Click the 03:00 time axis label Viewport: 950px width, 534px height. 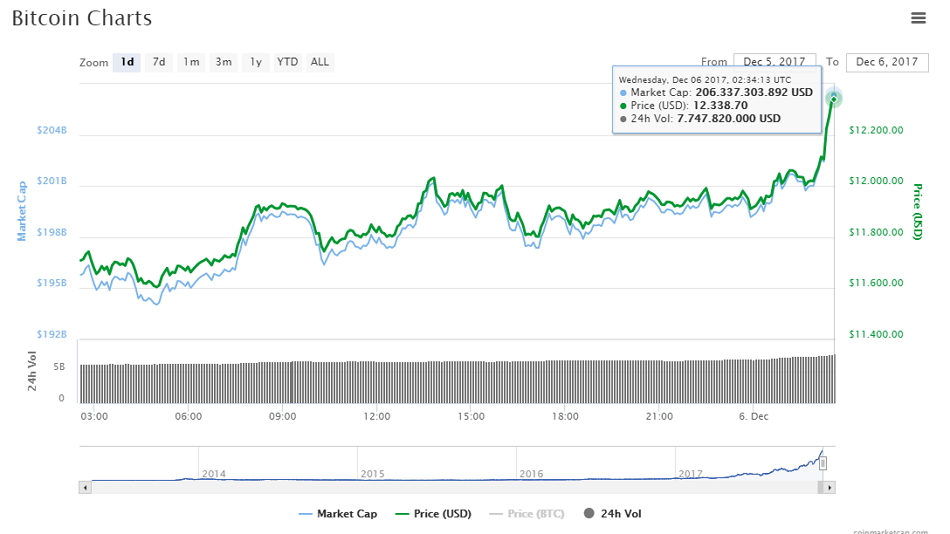[94, 416]
